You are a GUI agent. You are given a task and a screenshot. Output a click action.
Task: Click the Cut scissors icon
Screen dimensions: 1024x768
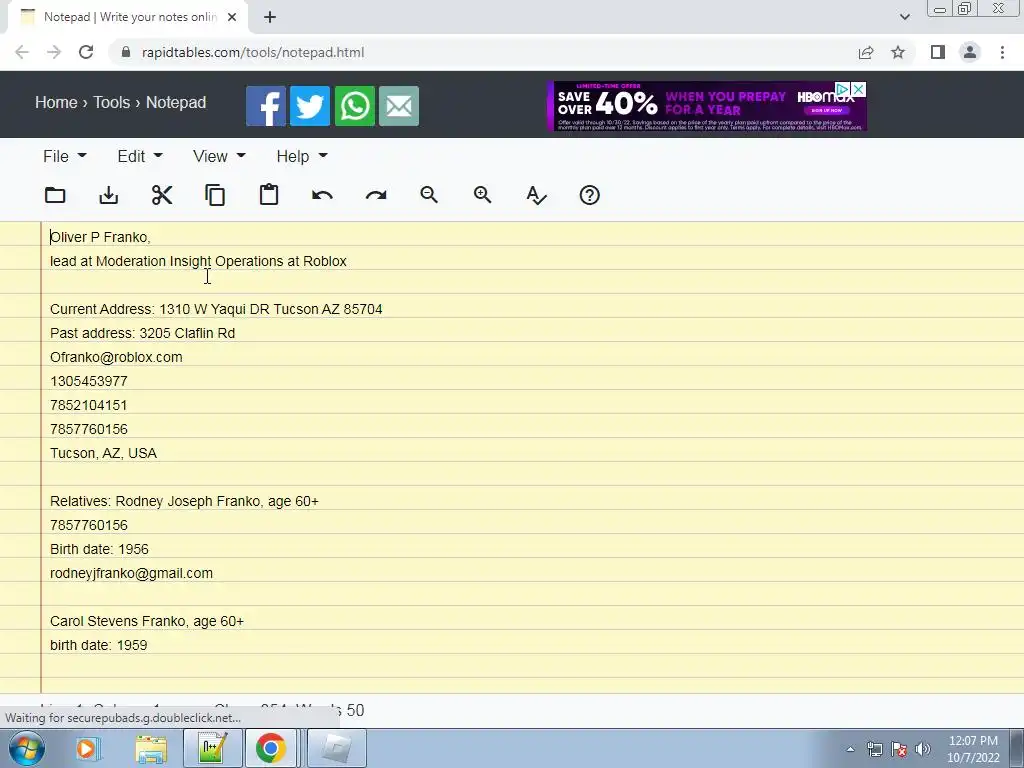coord(162,195)
